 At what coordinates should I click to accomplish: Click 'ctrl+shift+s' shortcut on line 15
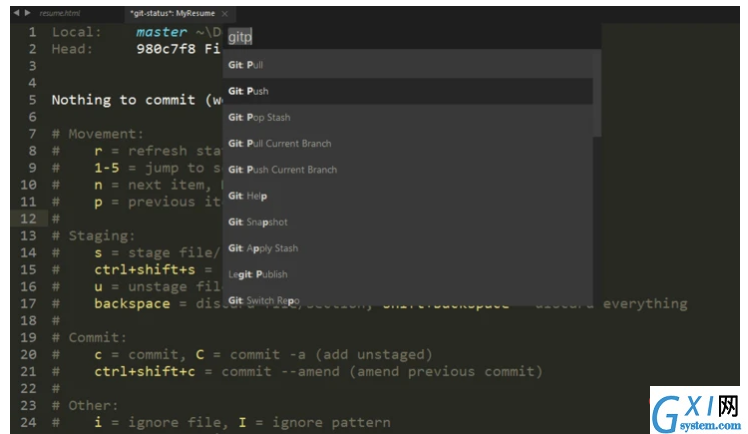point(145,270)
